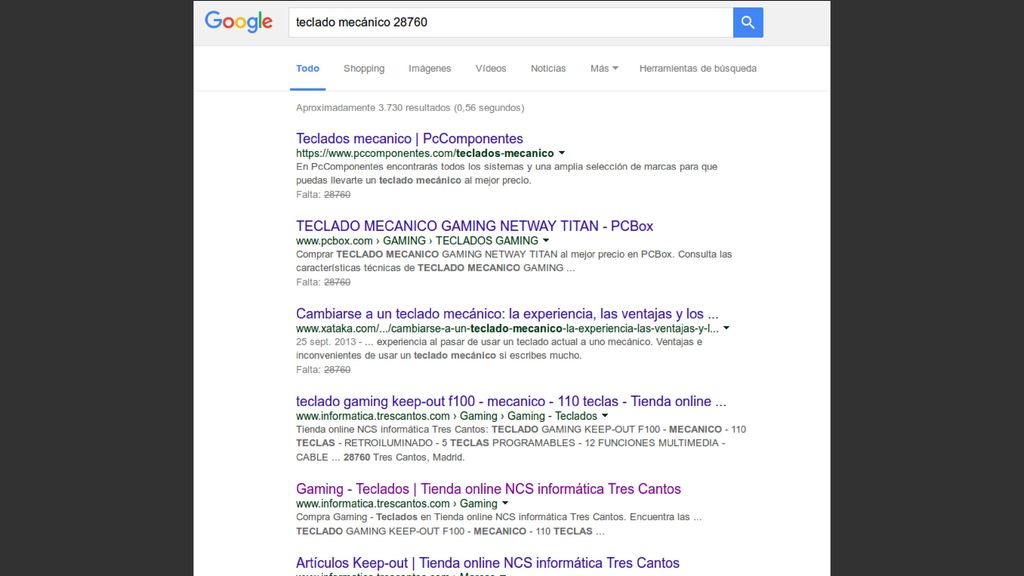Click the blue search magnifier button
Viewport: 1024px width, 576px height.
(748, 22)
